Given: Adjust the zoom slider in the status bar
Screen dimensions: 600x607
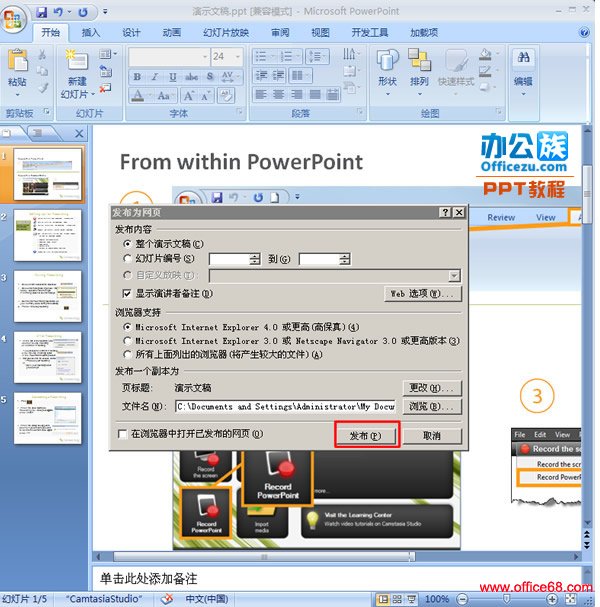Looking at the screenshot, I should 507,599.
